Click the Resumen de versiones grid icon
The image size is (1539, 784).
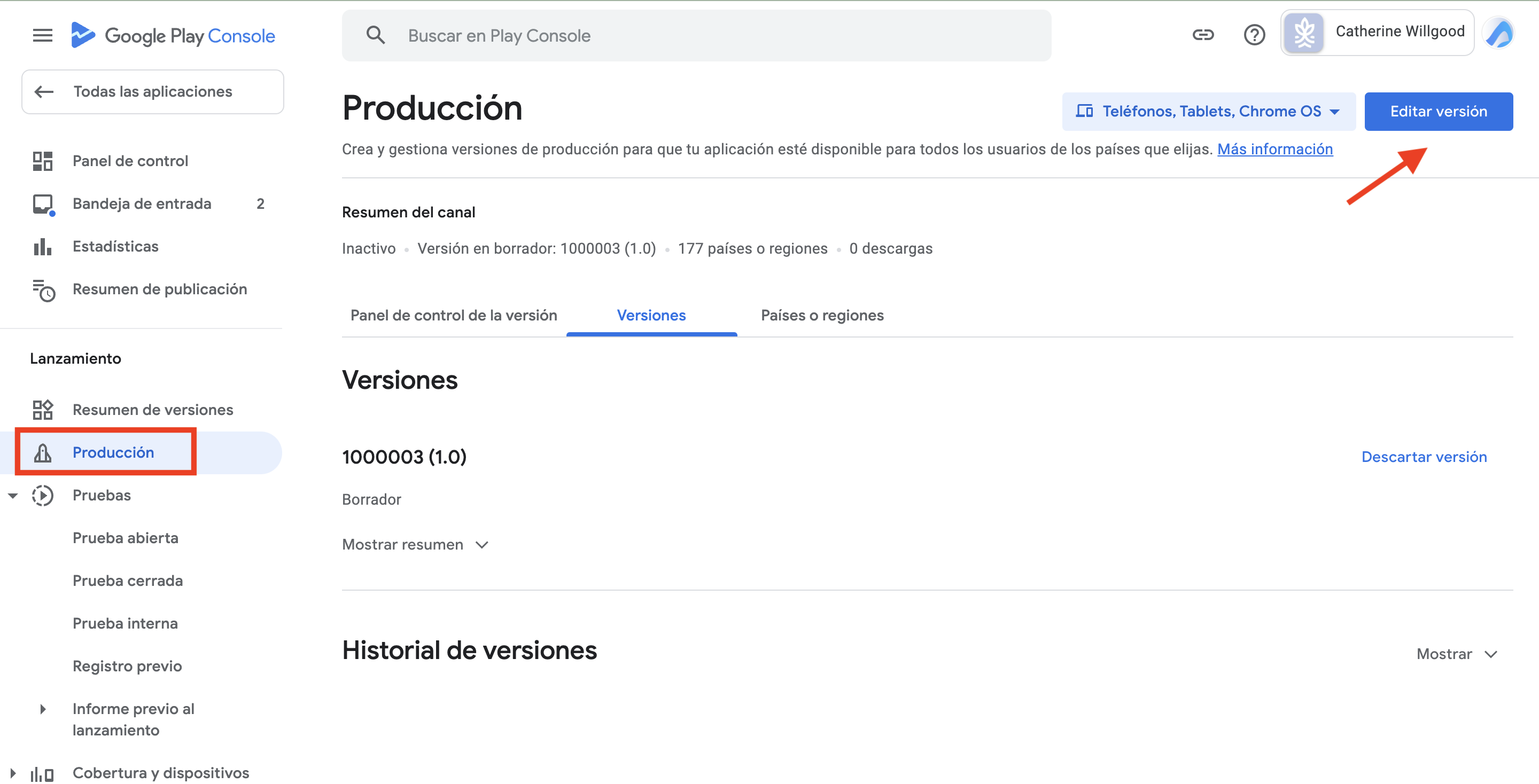pyautogui.click(x=42, y=410)
